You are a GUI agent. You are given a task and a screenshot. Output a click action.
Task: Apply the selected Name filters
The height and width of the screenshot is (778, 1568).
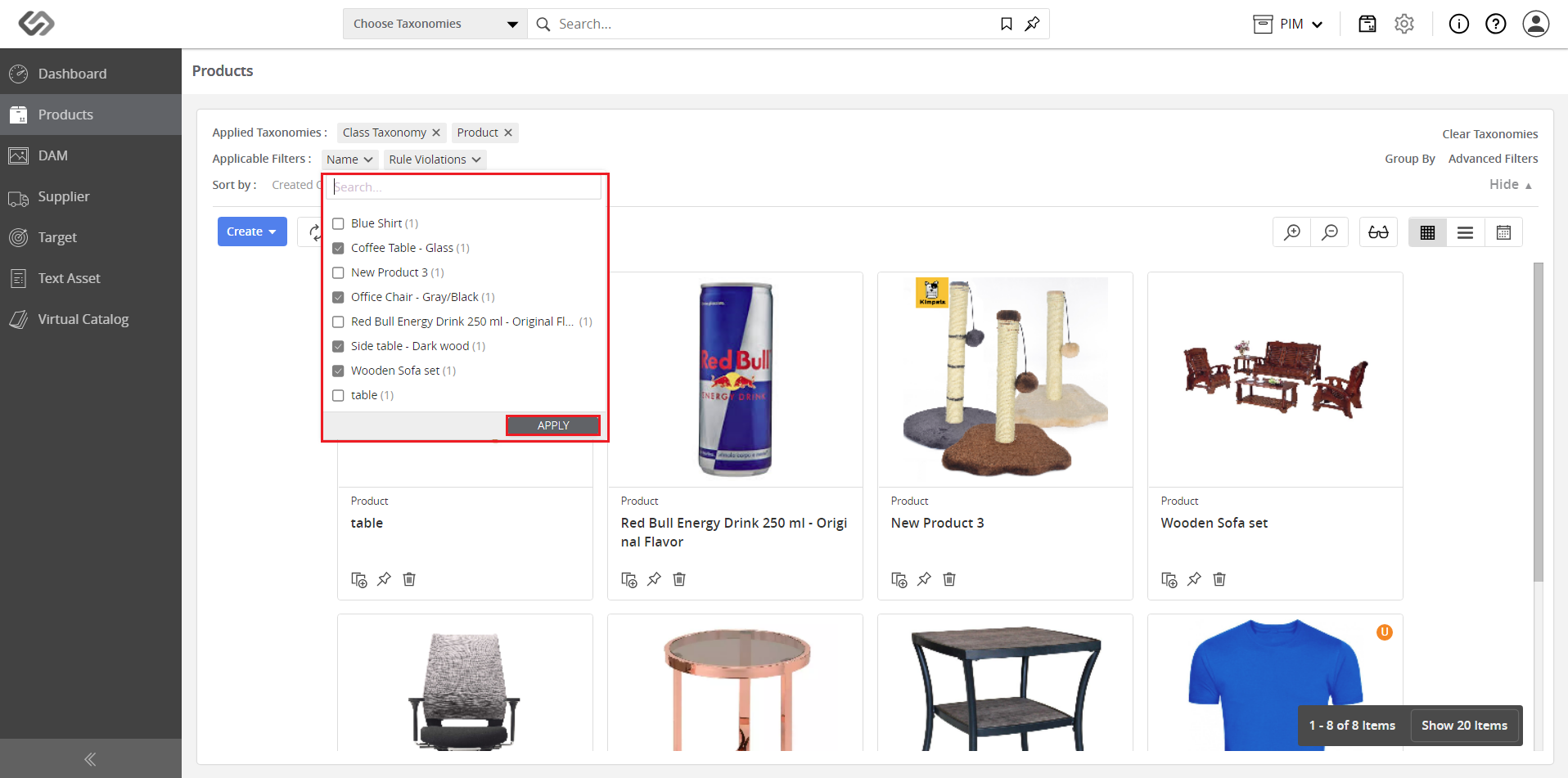pyautogui.click(x=553, y=425)
